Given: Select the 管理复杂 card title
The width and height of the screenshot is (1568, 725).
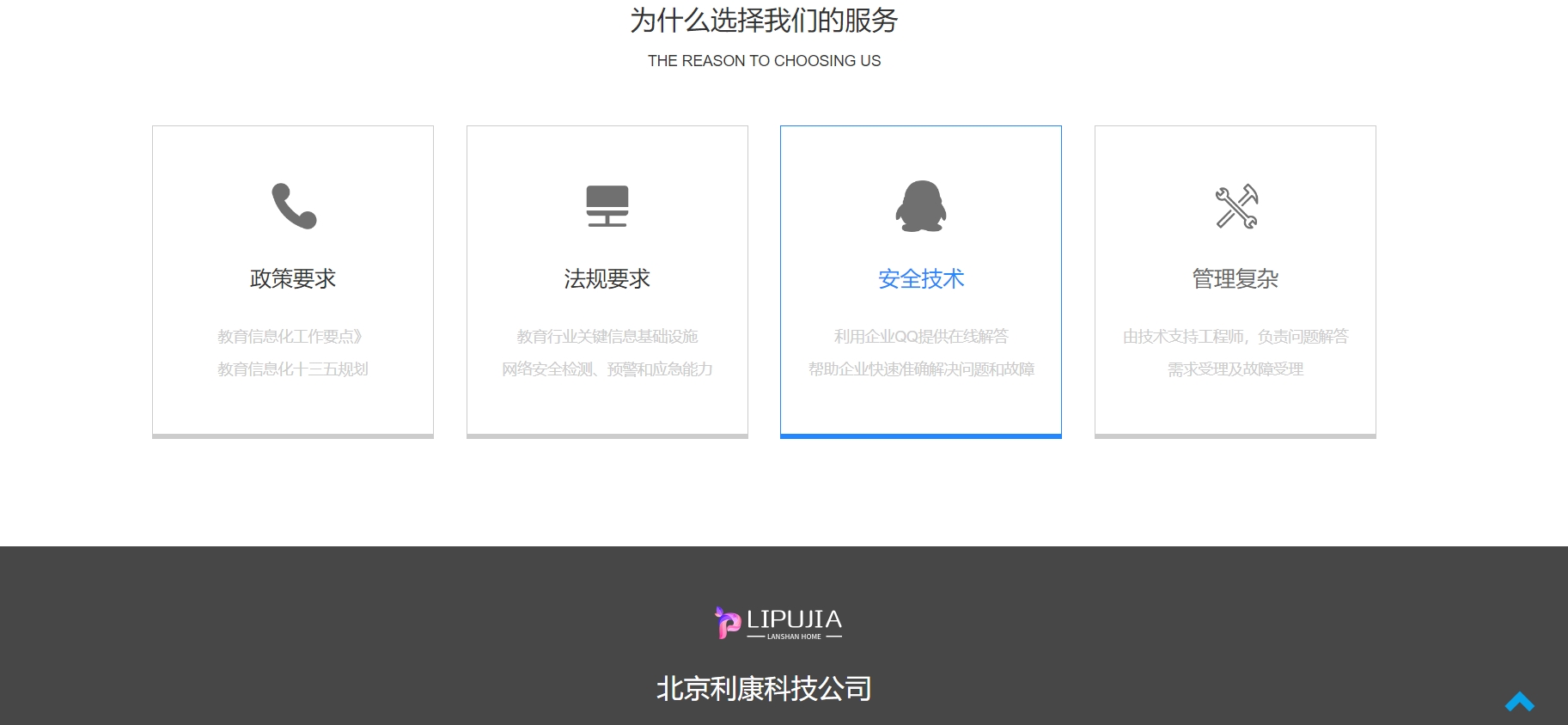Looking at the screenshot, I should 1235,278.
